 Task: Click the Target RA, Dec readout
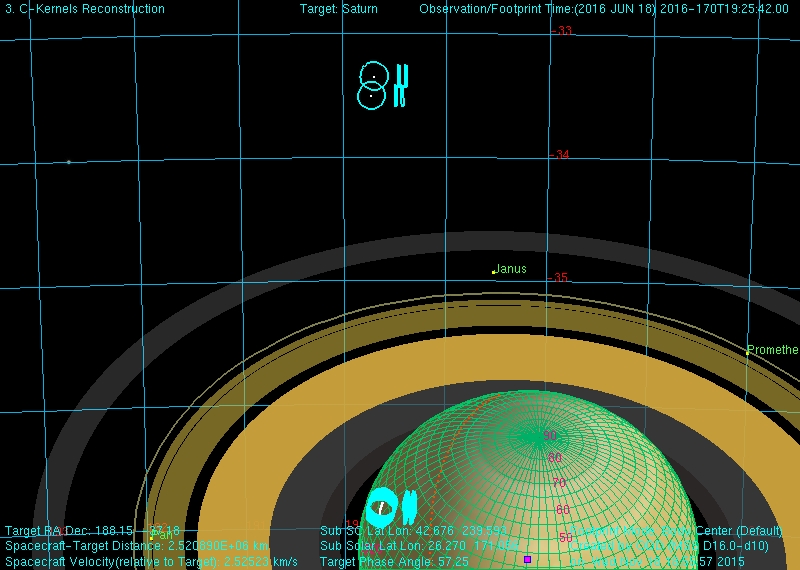[x=92, y=531]
